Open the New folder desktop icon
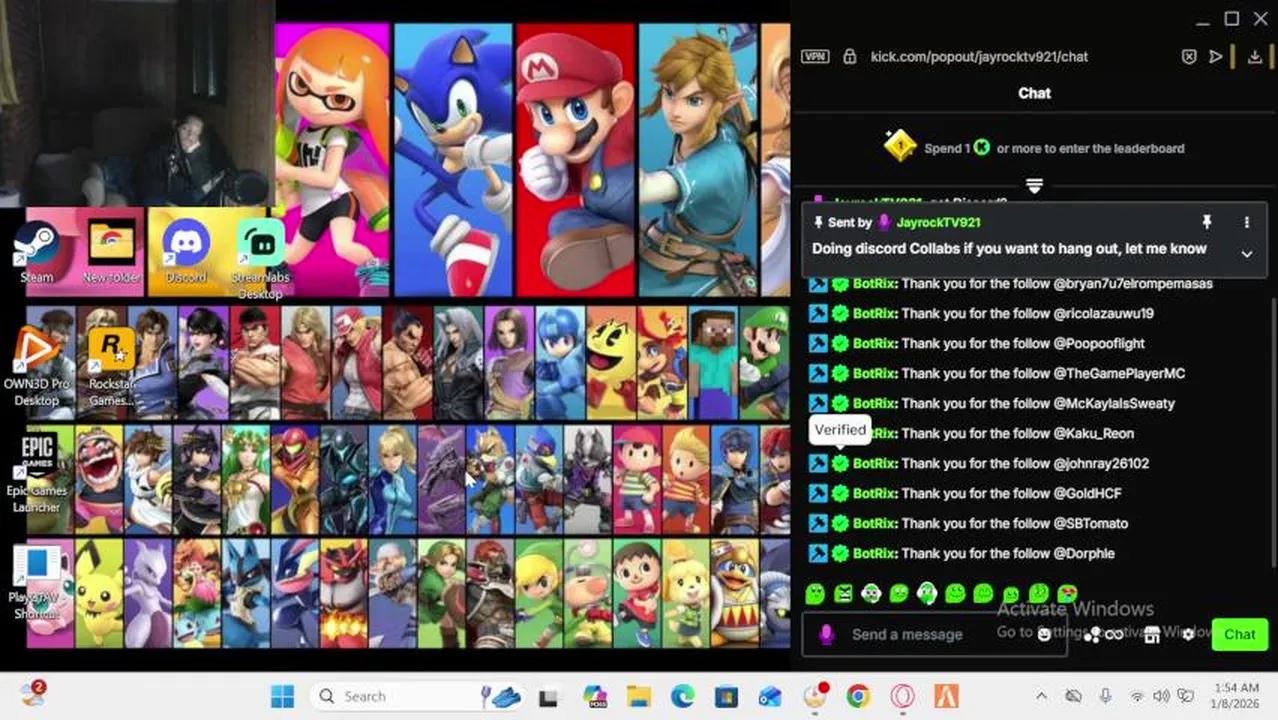Image resolution: width=1278 pixels, height=720 pixels. [x=111, y=251]
